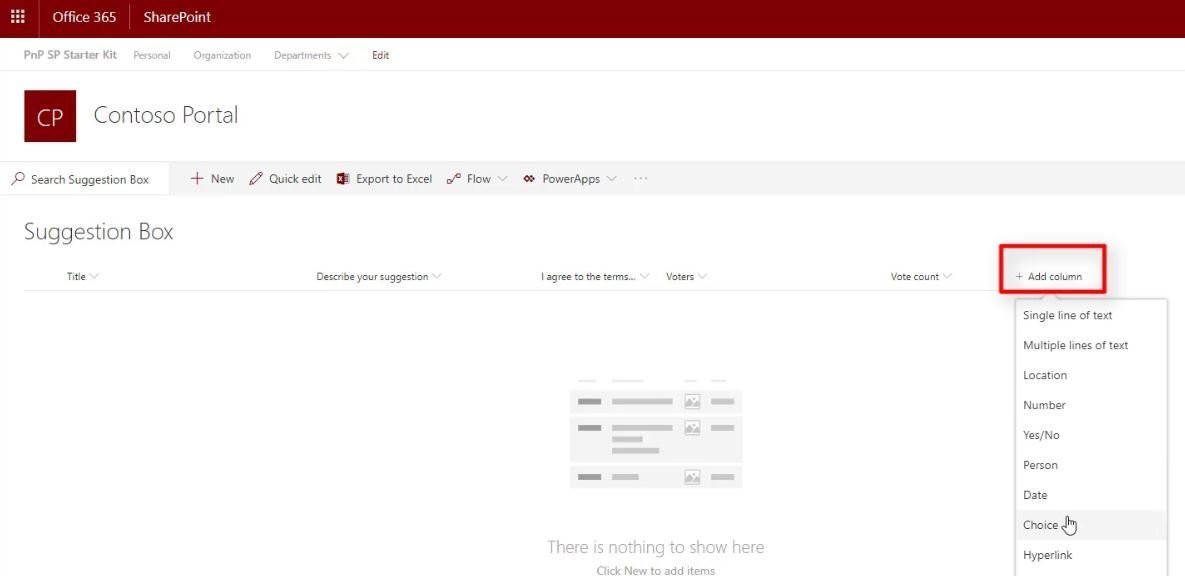Open the PnP SP Starter Kit link
1185x576 pixels.
(x=70, y=55)
